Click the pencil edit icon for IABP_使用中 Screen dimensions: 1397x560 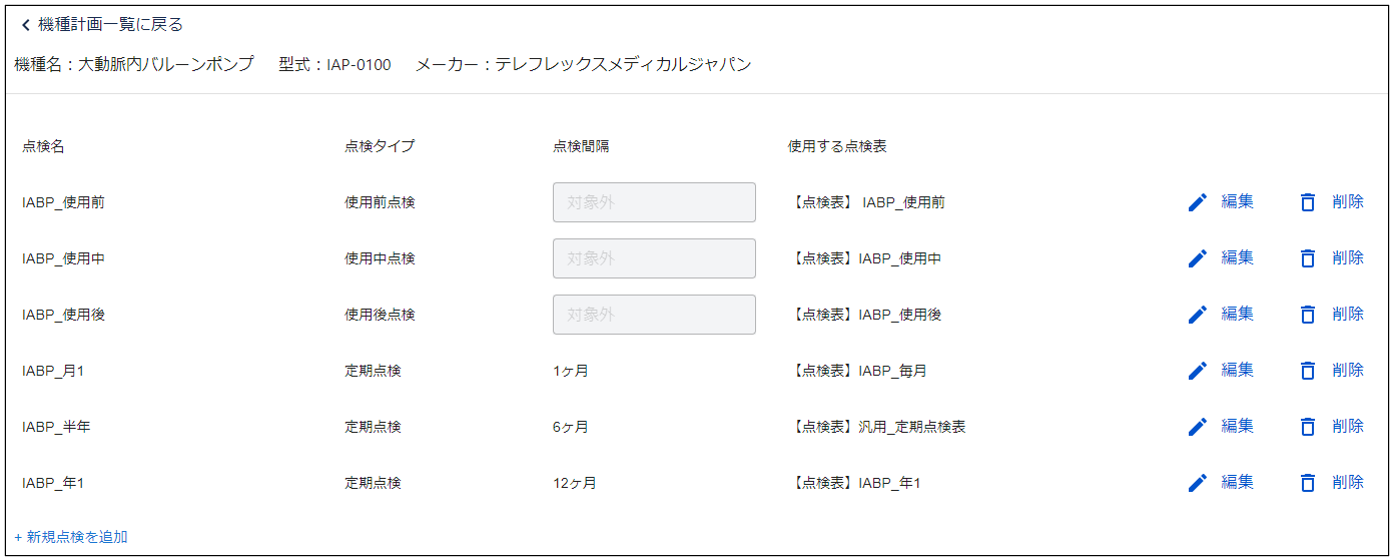coord(1197,258)
